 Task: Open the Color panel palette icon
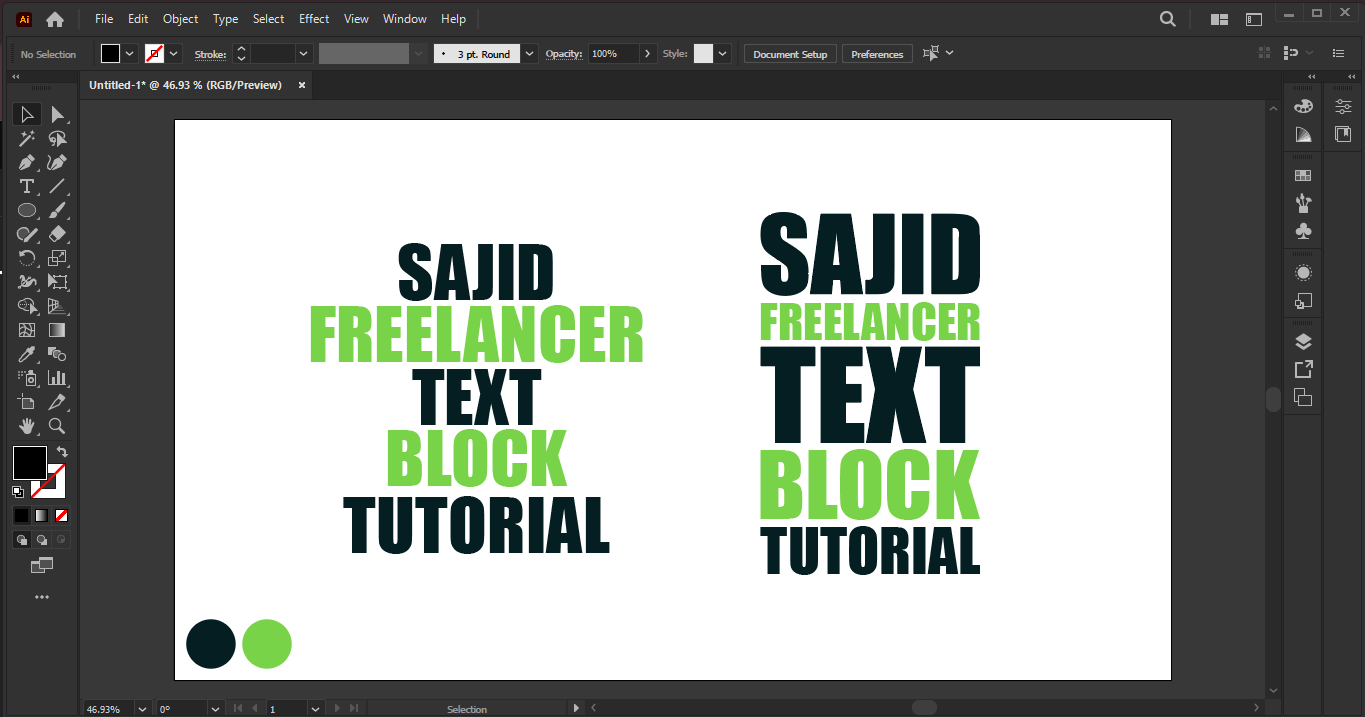coord(1303,106)
